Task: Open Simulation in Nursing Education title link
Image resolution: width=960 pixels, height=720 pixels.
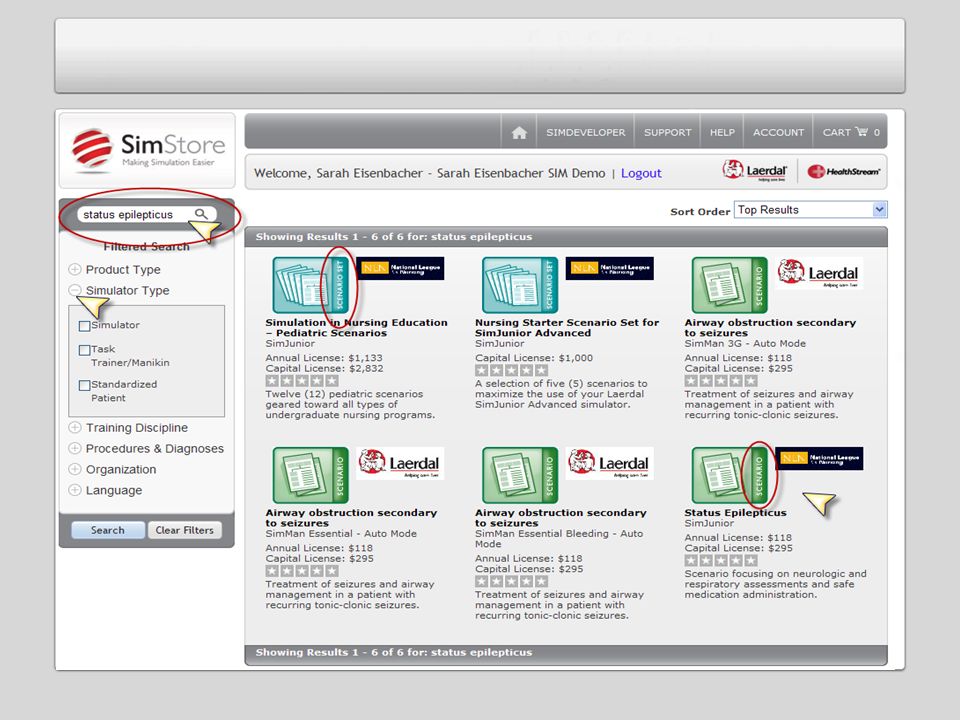Action: tap(356, 328)
